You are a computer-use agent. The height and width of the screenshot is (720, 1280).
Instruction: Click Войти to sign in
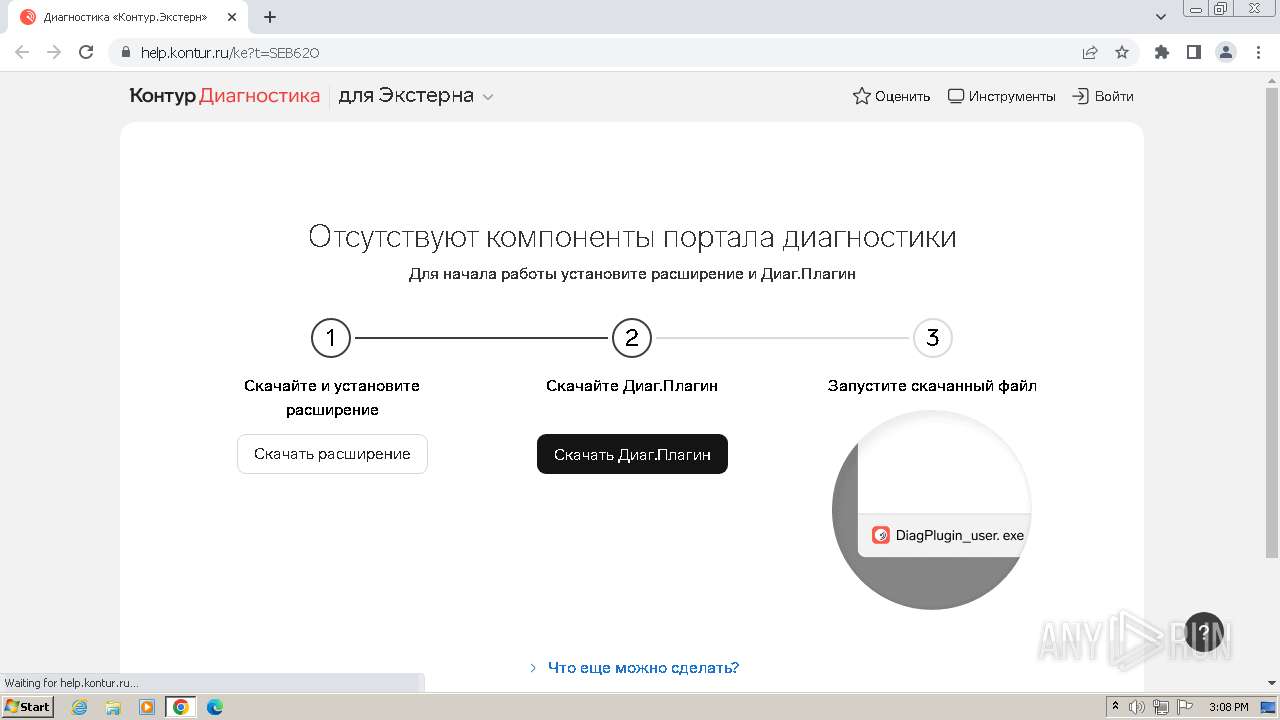1103,96
